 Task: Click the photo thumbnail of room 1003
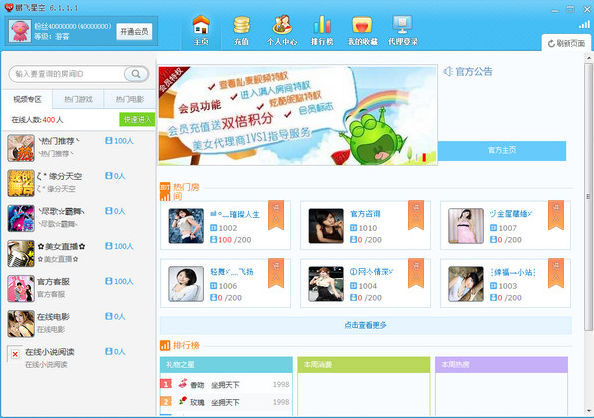tap(466, 284)
